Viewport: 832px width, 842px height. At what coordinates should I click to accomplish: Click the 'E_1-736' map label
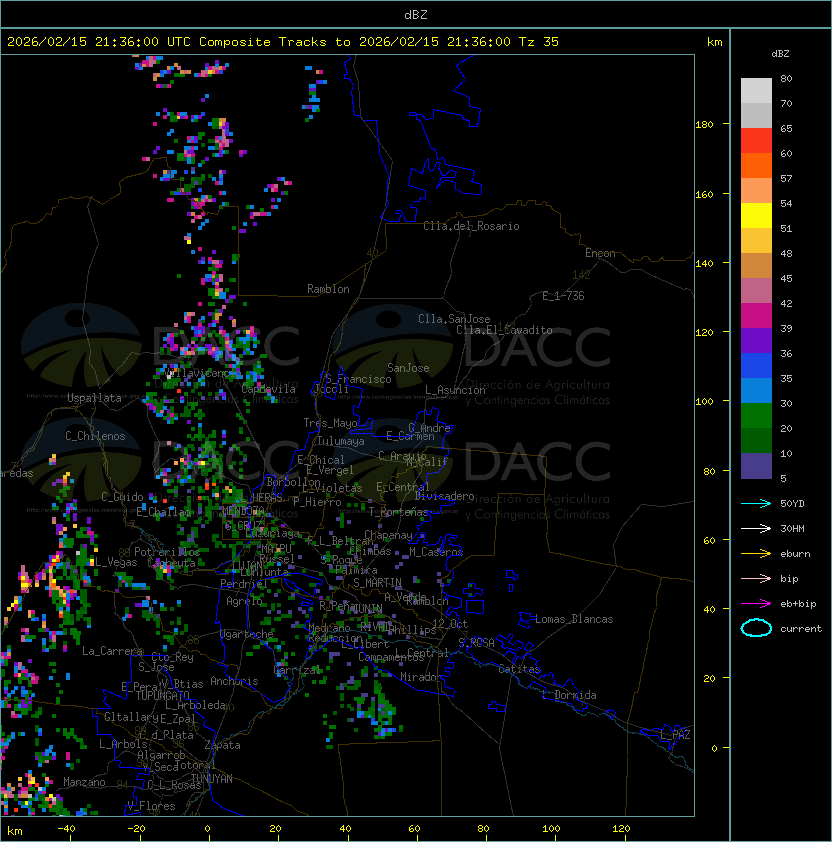point(563,296)
